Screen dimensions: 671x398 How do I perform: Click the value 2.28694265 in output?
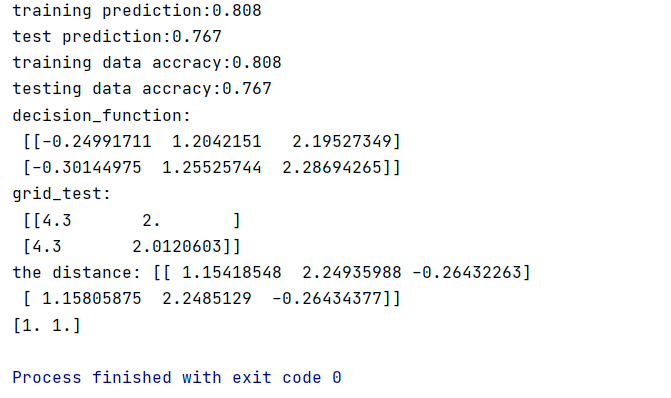tap(331, 167)
